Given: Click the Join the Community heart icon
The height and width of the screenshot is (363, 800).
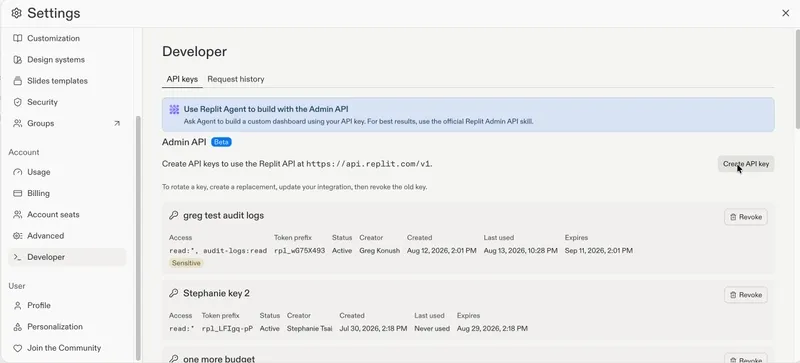Looking at the screenshot, I should [x=18, y=348].
